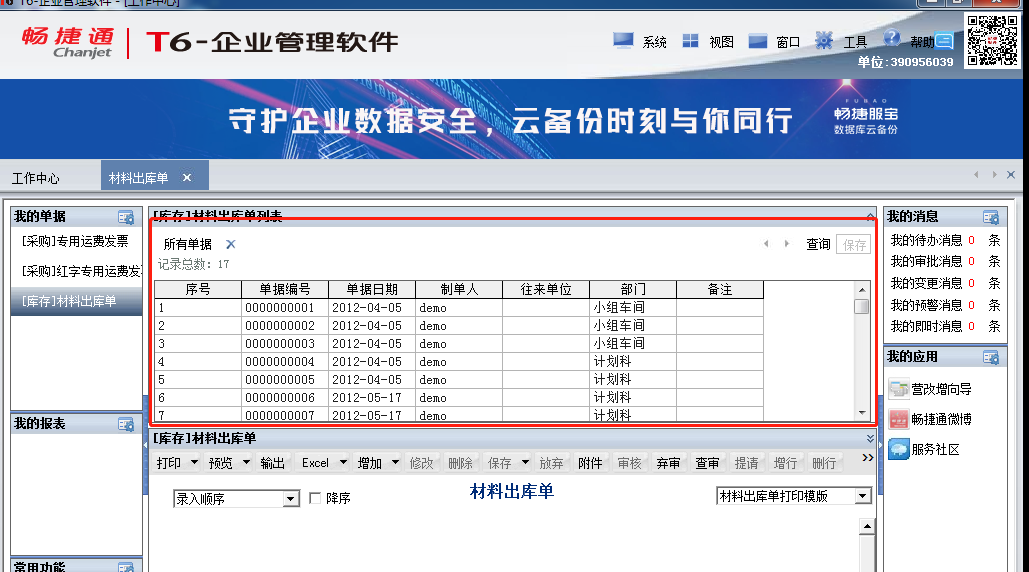Close all tabs X at tab bar right
1029x572 pixels.
coord(1011,174)
